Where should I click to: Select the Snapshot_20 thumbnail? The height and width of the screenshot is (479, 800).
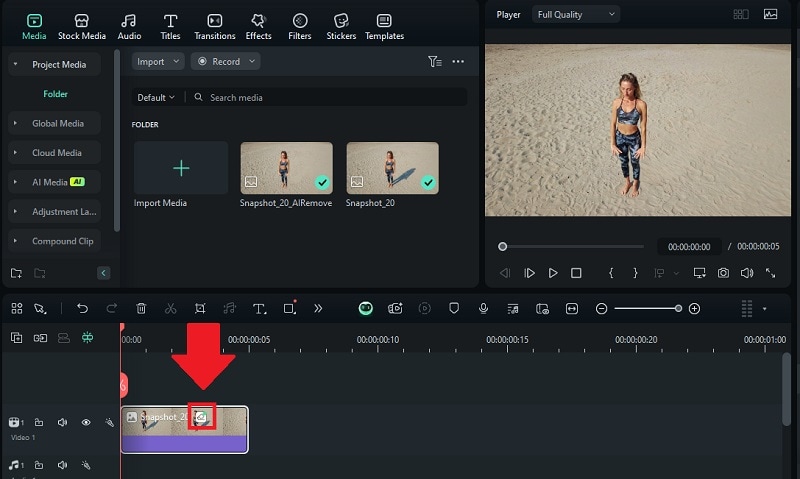pyautogui.click(x=392, y=168)
